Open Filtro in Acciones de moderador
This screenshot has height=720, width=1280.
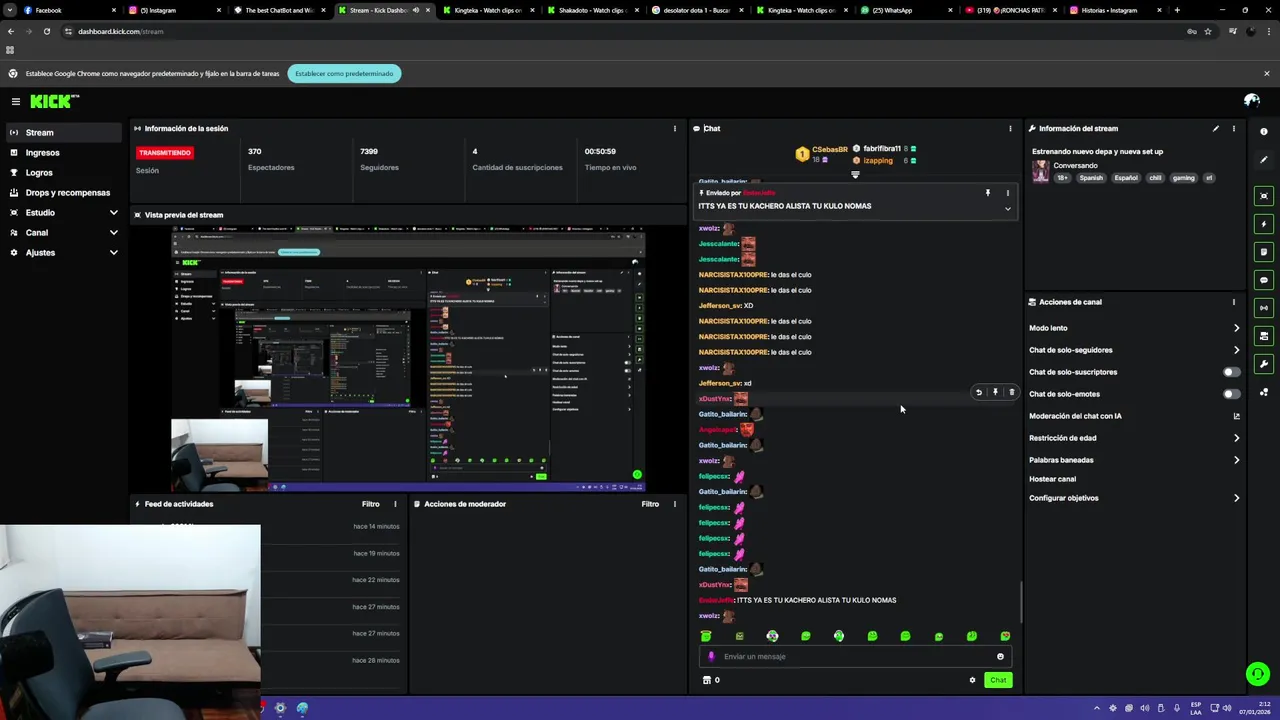click(x=650, y=504)
